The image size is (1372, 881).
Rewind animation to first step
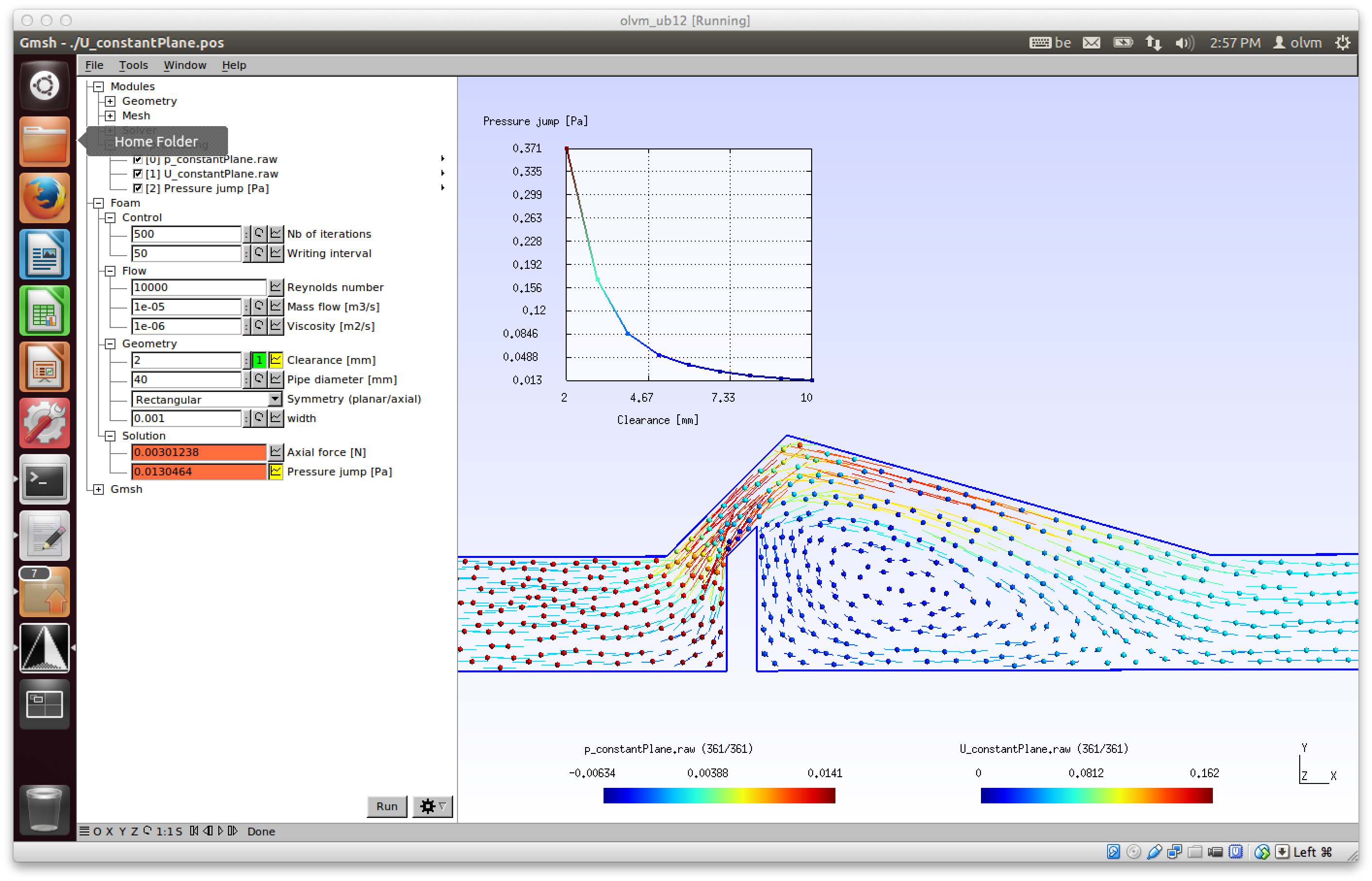[x=194, y=831]
